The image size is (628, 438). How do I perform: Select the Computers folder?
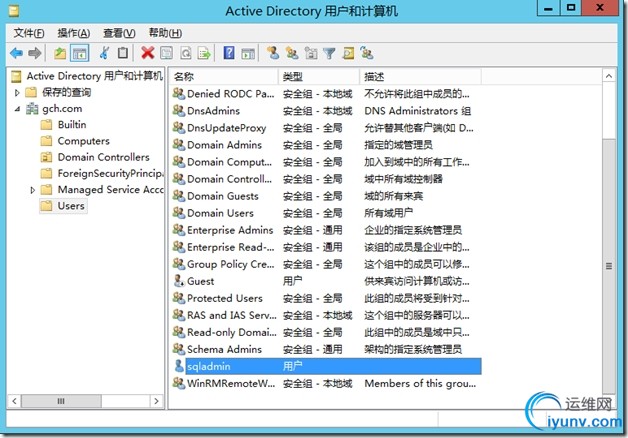pyautogui.click(x=83, y=141)
